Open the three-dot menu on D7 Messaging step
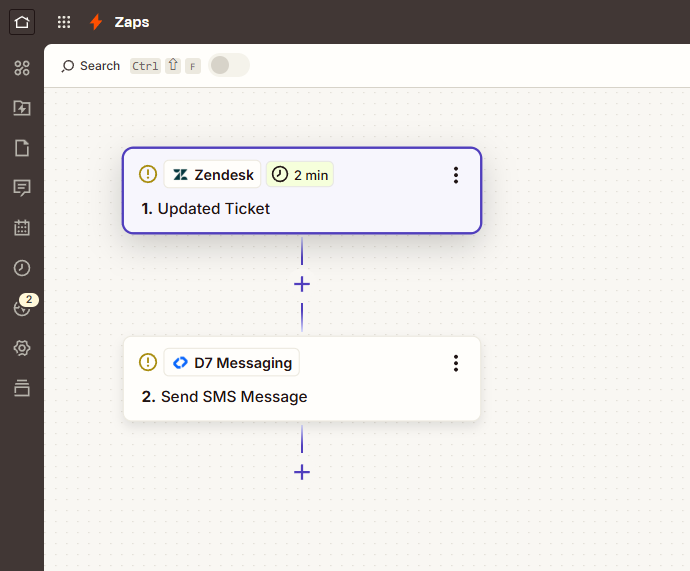The height and width of the screenshot is (571, 690). [456, 363]
